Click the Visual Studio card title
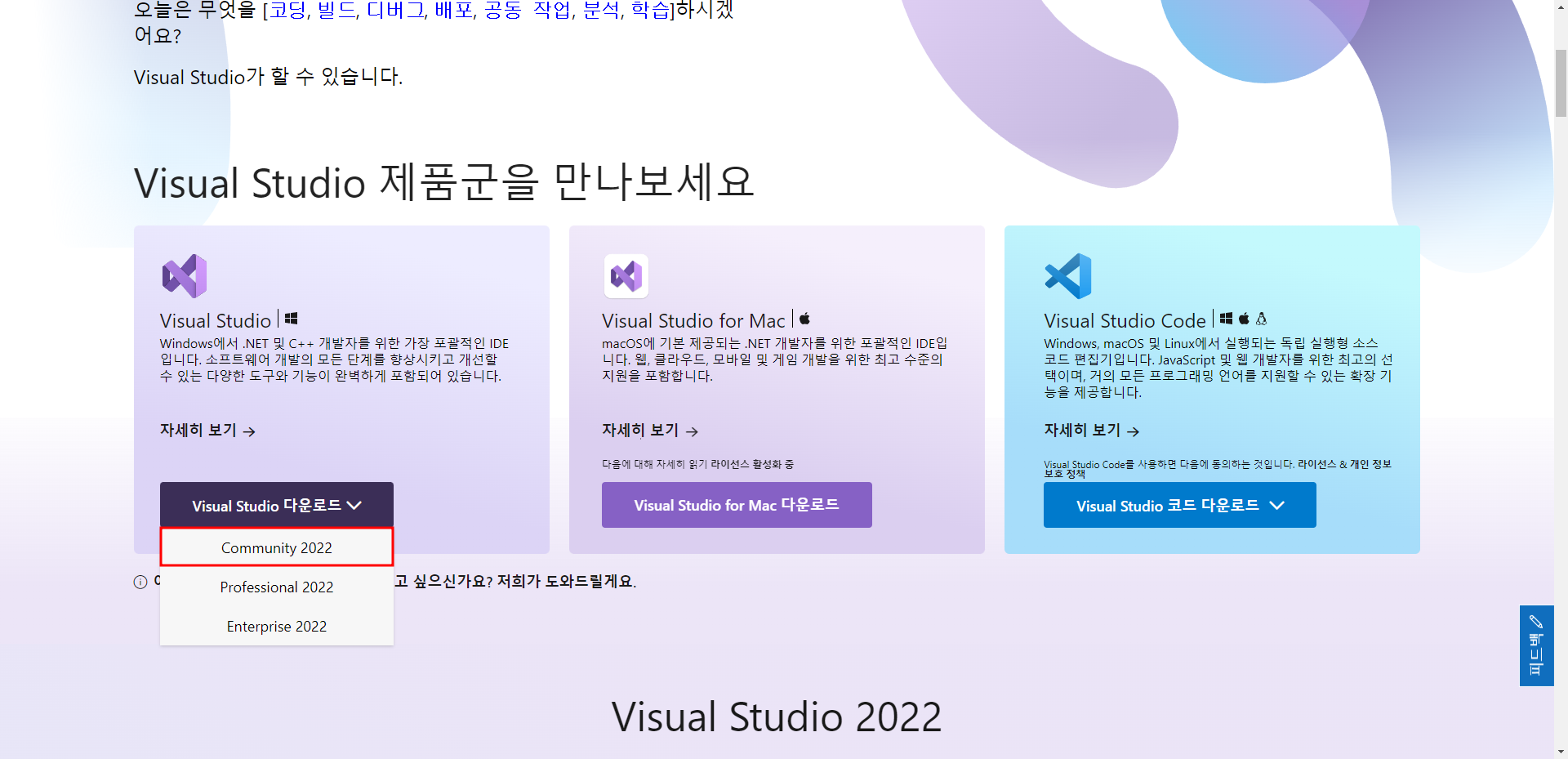Viewport: 1568px width, 759px height. 216,320
